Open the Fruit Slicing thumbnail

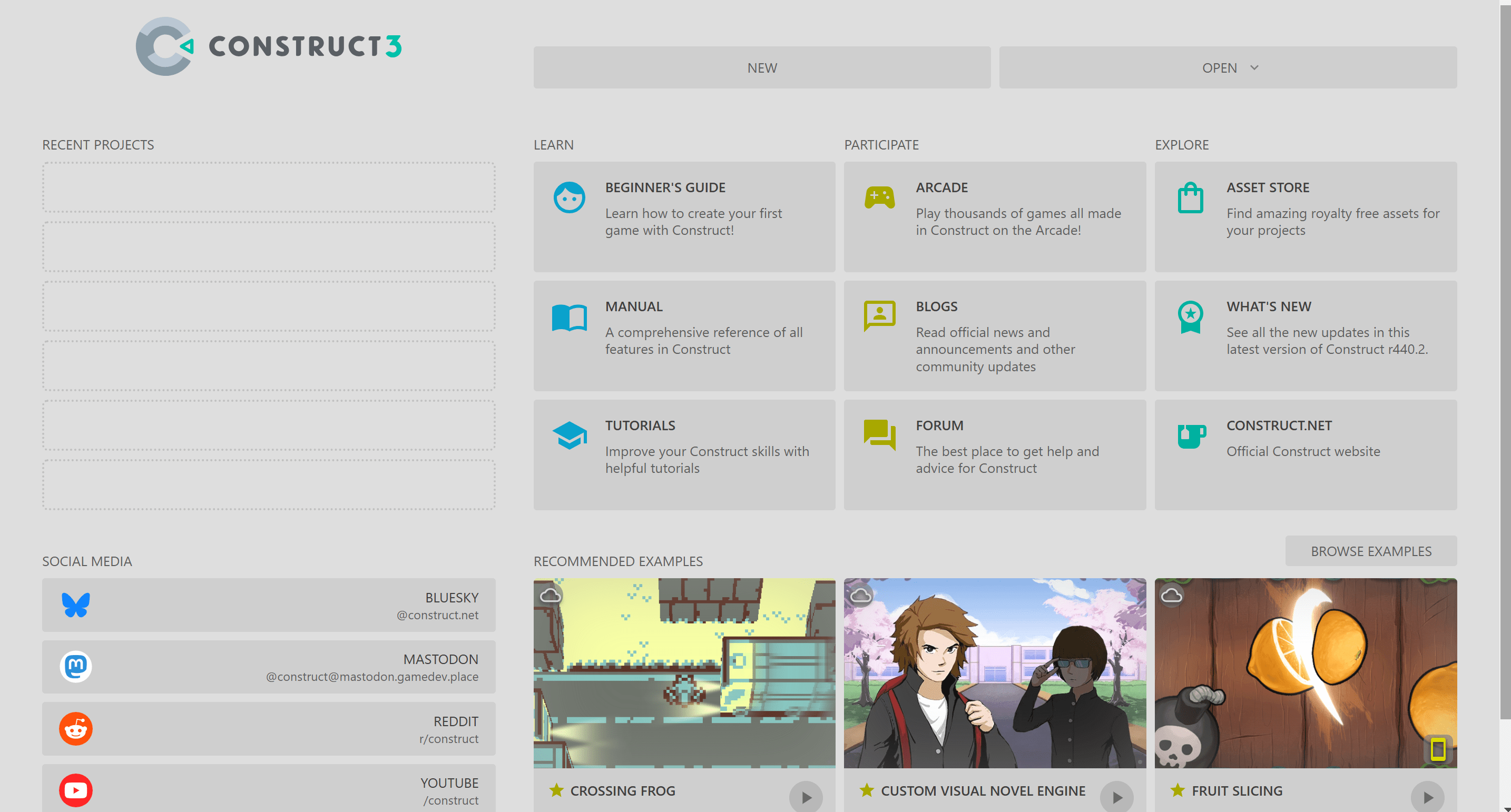click(1305, 673)
